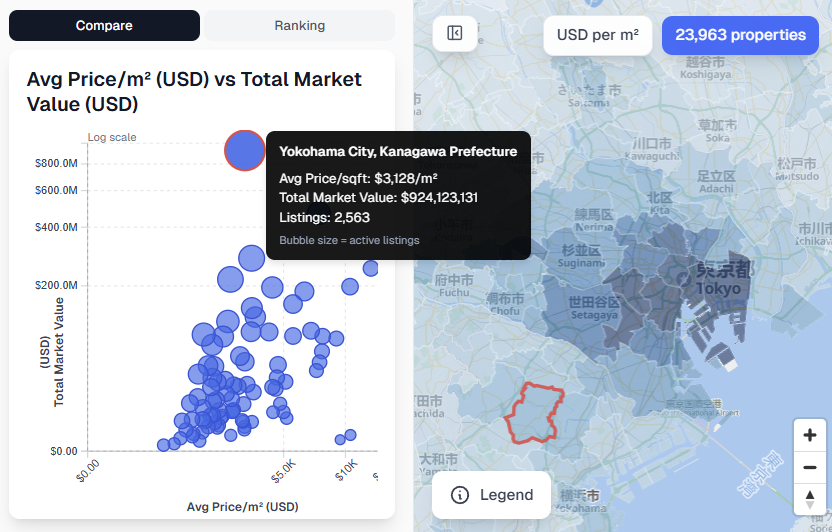Click the 23,963 properties button
The width and height of the screenshot is (832, 532).
(740, 35)
